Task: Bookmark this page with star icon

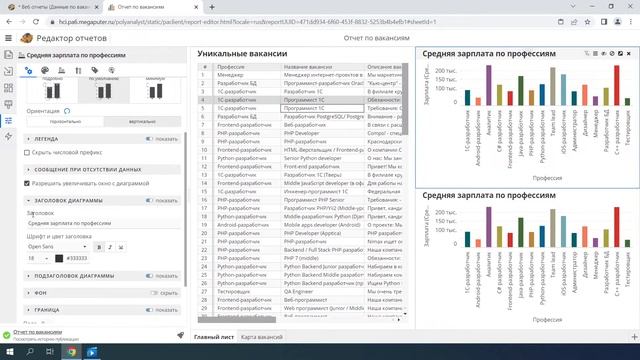Action: pyautogui.click(x=587, y=22)
